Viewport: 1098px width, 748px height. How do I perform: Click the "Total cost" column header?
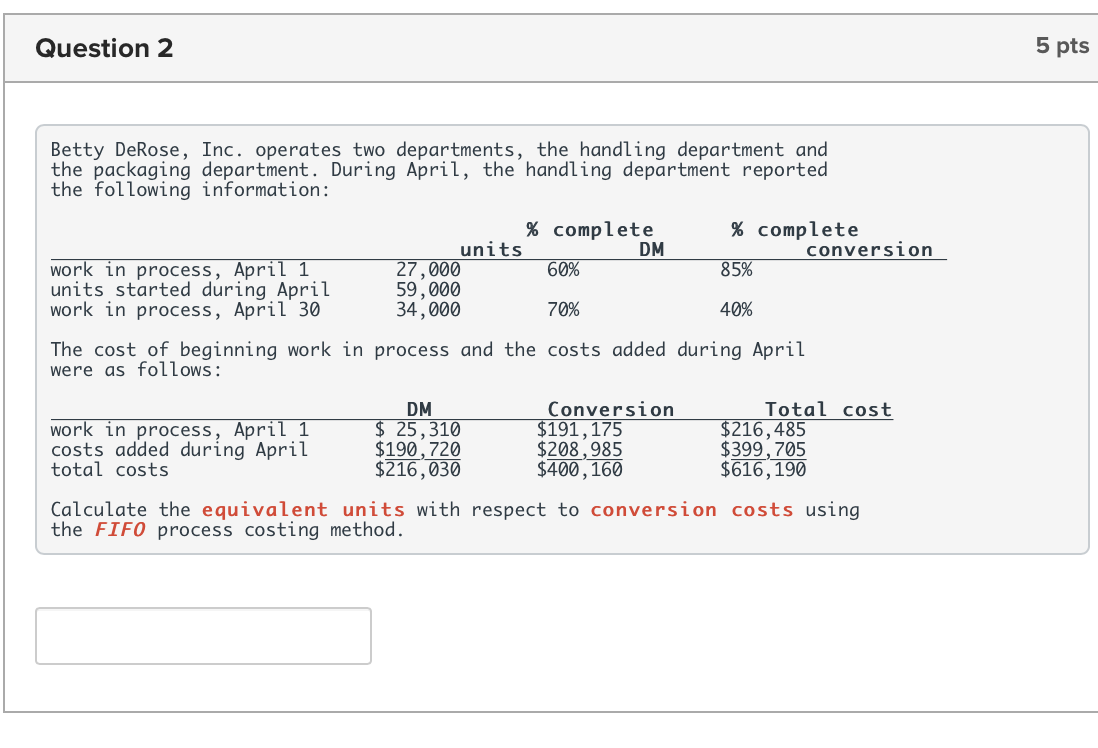(x=828, y=409)
